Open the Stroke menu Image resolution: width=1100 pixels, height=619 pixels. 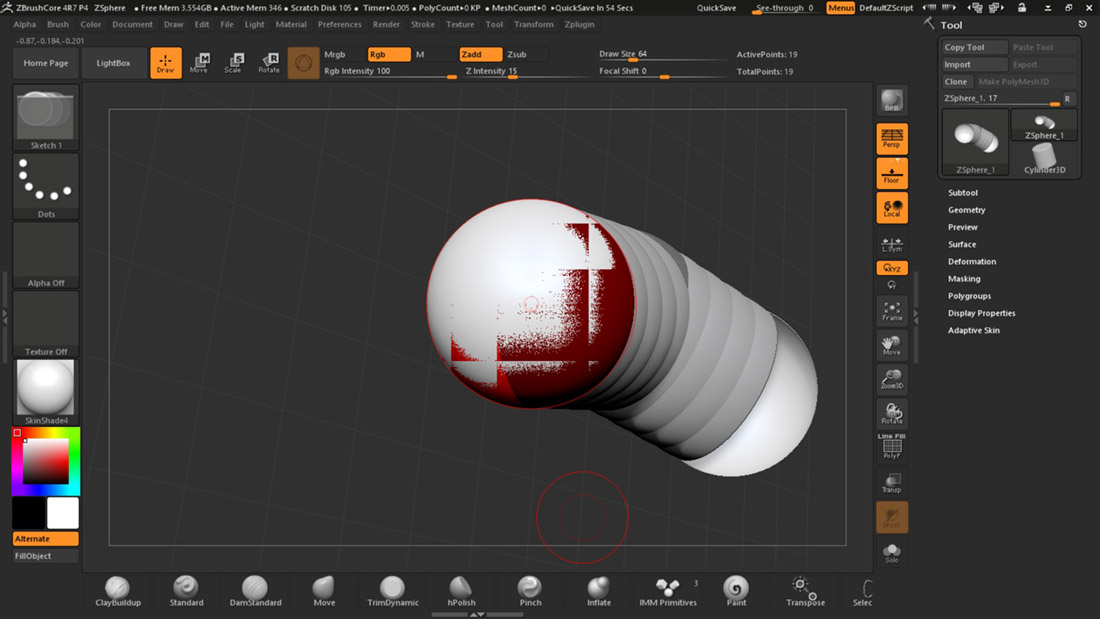click(423, 24)
